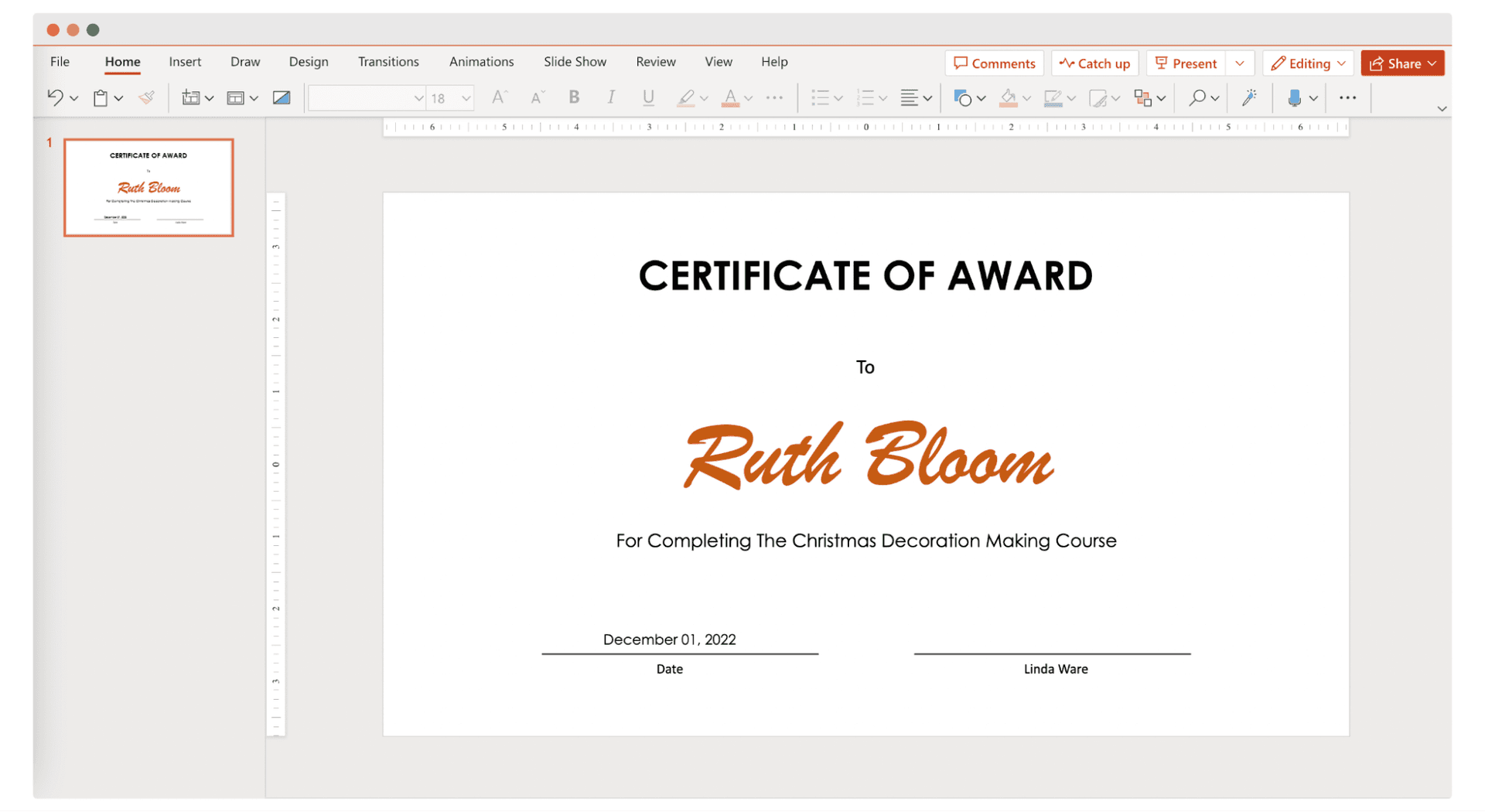Switch to the Design tab
The width and height of the screenshot is (1485, 812).
tap(309, 62)
